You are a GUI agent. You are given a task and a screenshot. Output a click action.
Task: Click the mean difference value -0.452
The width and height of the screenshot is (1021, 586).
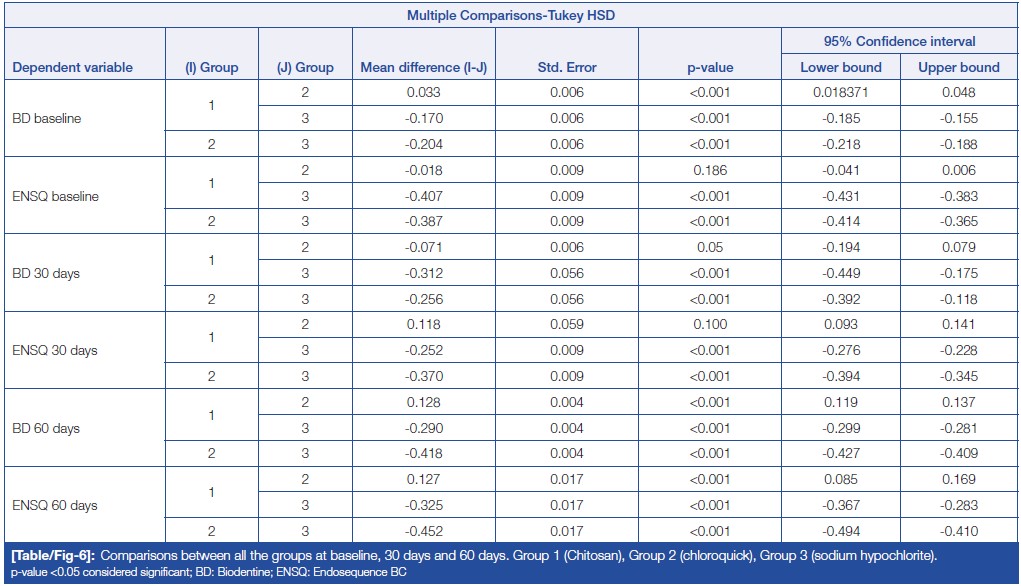[426, 532]
